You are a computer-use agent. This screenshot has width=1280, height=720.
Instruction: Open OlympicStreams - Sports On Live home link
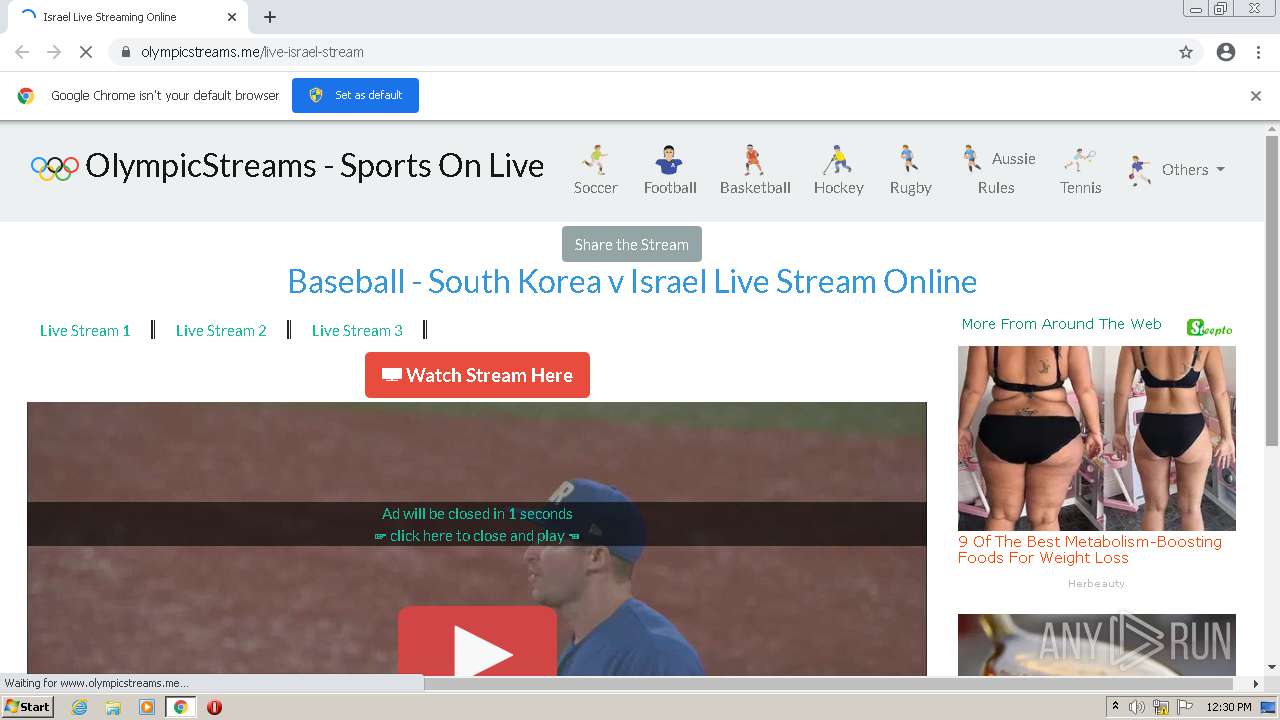[315, 166]
